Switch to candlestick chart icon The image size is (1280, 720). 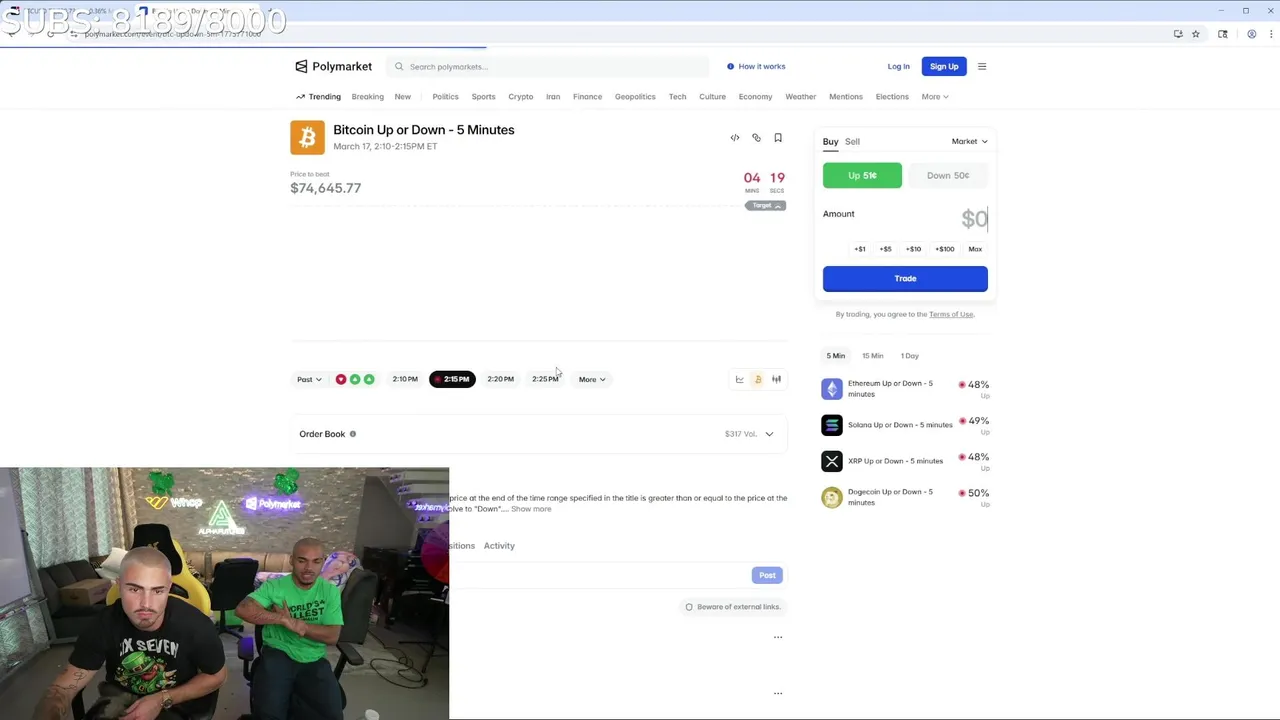(776, 379)
